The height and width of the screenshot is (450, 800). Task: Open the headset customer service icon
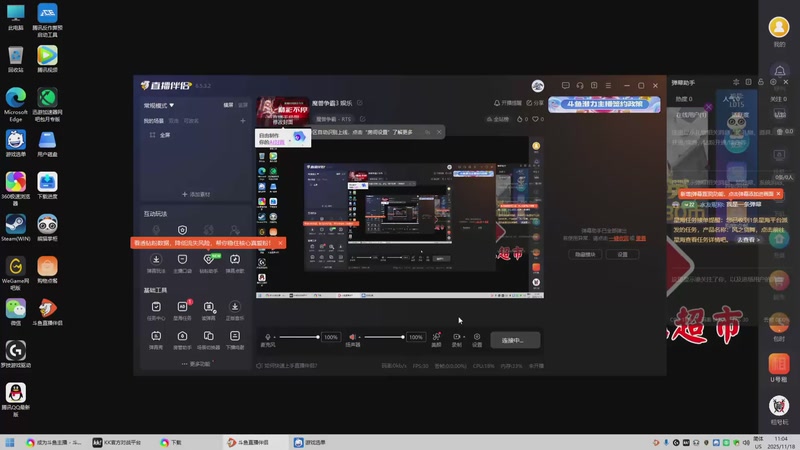580,86
